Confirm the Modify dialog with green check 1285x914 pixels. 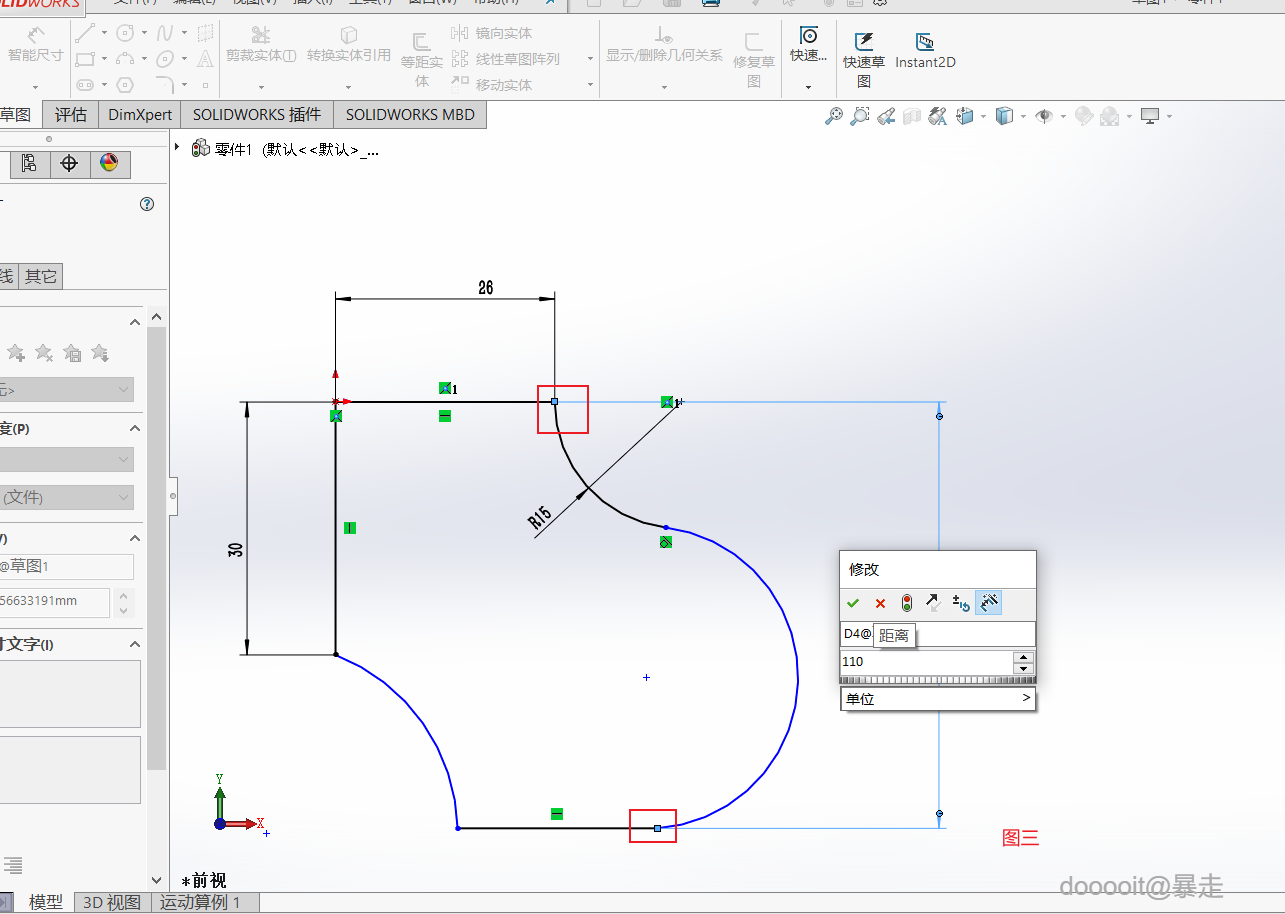(853, 603)
